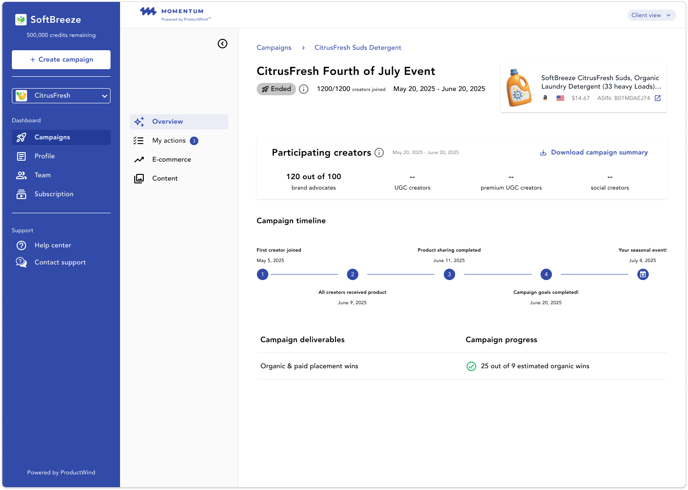Click the Help center question mark icon
The width and height of the screenshot is (688, 490).
pos(21,245)
